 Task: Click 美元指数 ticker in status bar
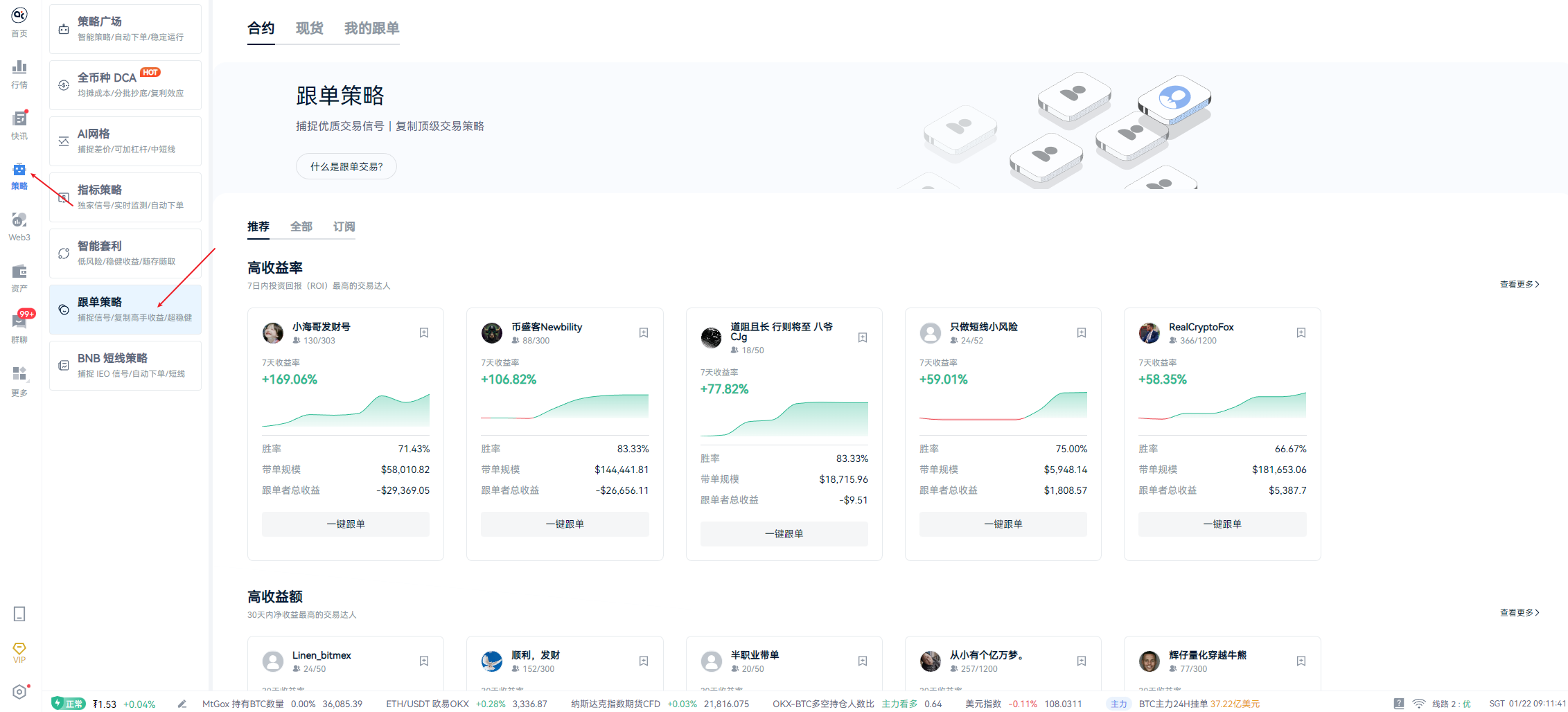1023,704
